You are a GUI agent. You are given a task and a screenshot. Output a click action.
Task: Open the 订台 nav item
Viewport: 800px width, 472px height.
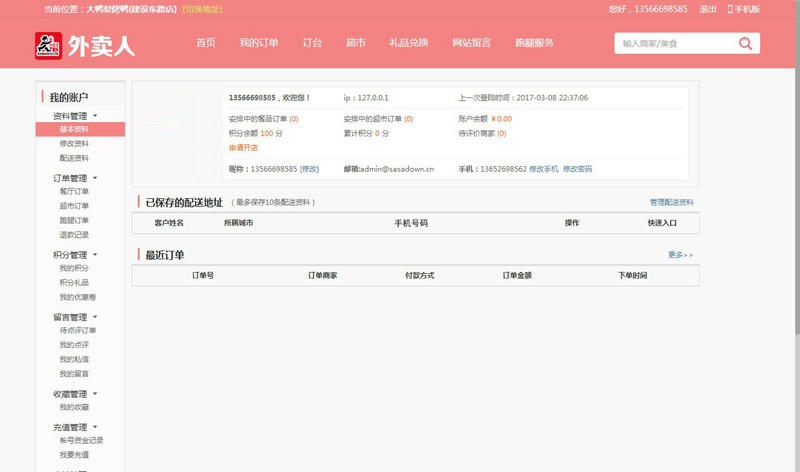coord(312,43)
